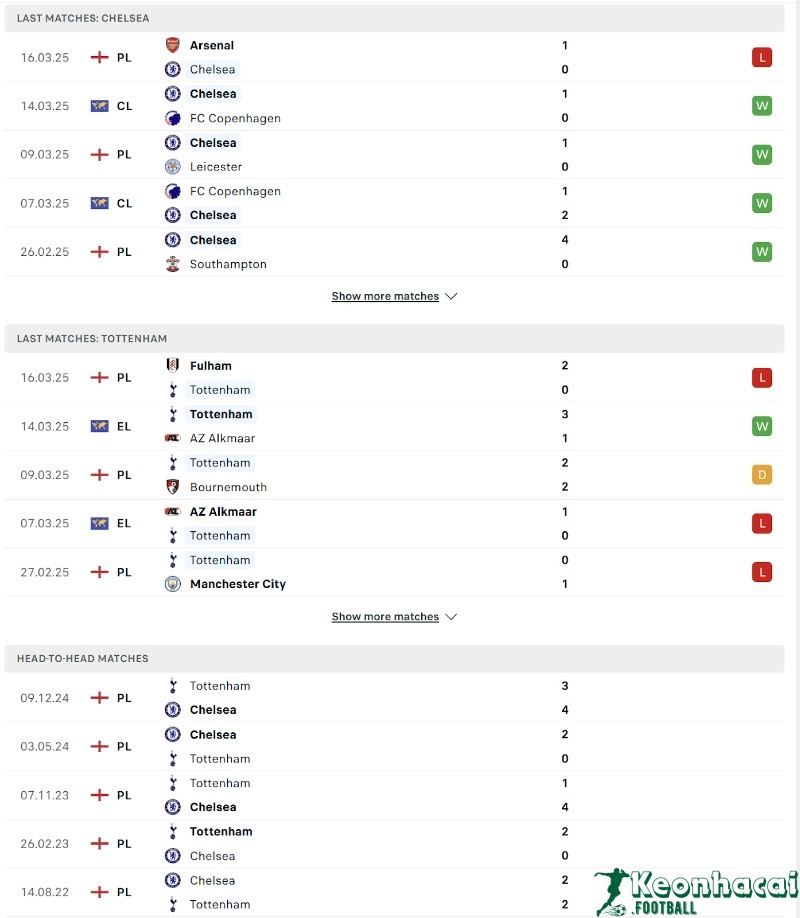Toggle the green W result badge for Chelsea vs Leicester
Screen dimensions: 800x918
point(762,154)
